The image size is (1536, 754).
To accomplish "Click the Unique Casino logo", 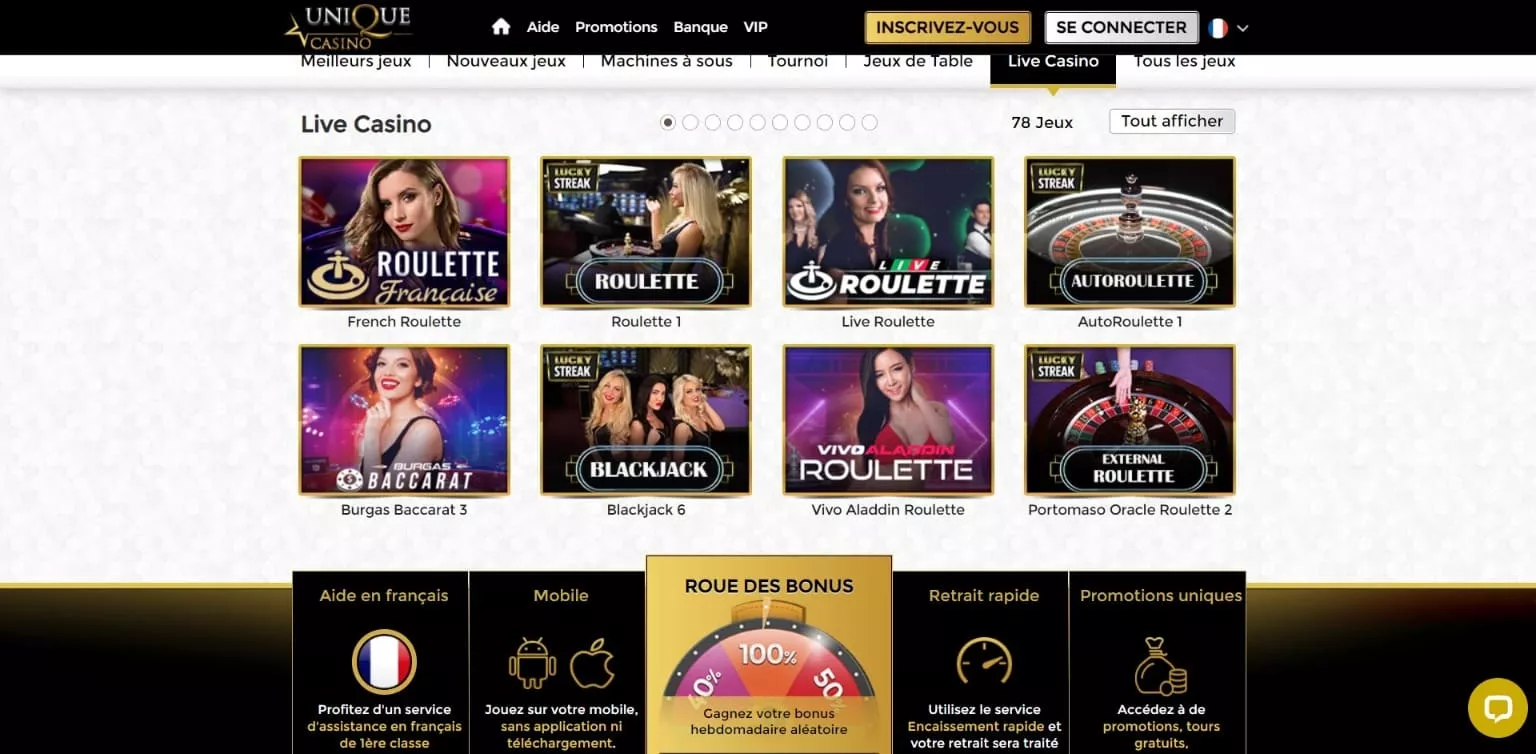I will pyautogui.click(x=348, y=26).
